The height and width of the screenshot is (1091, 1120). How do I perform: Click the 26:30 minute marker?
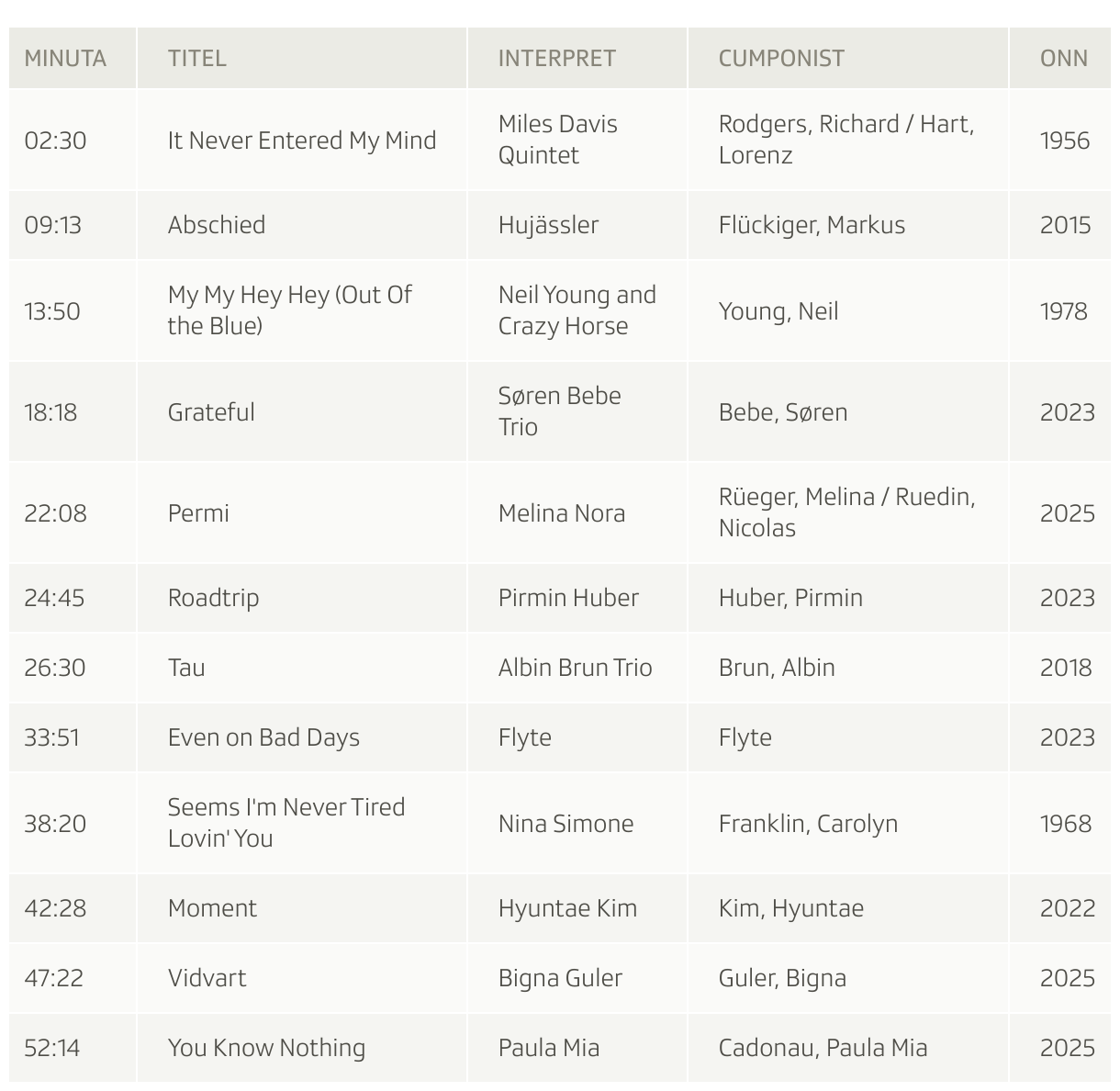coord(55,668)
